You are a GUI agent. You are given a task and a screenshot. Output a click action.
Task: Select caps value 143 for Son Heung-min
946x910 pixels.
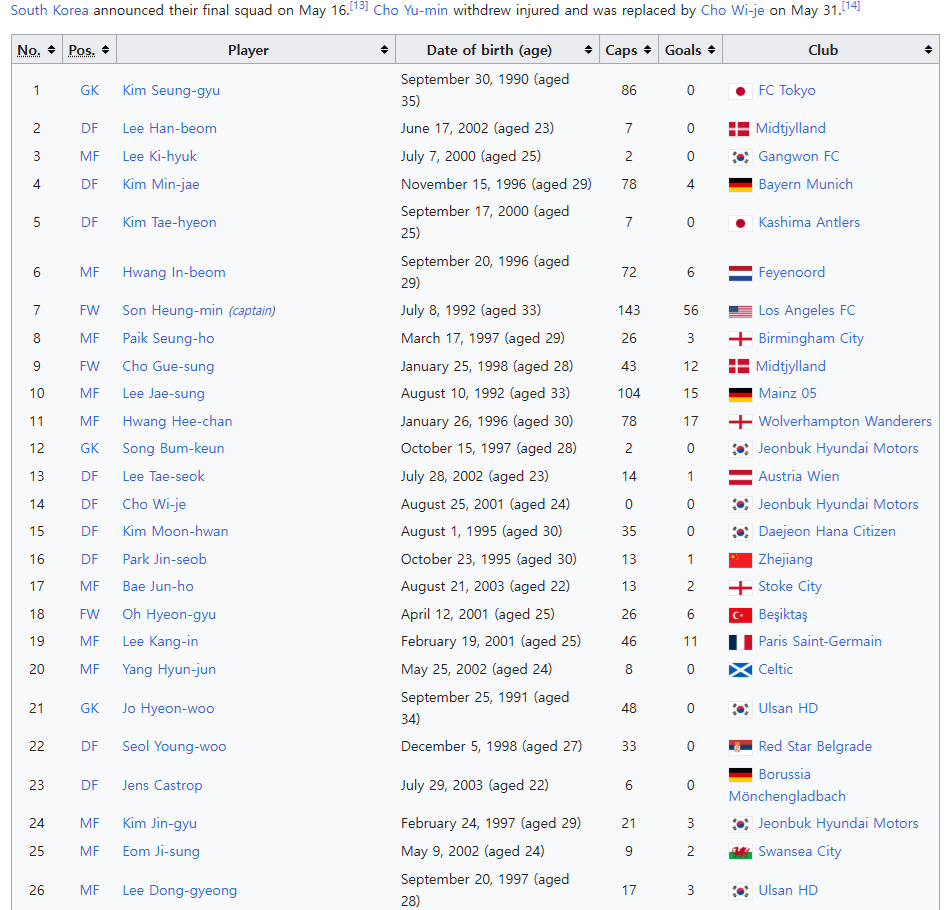[x=629, y=310]
